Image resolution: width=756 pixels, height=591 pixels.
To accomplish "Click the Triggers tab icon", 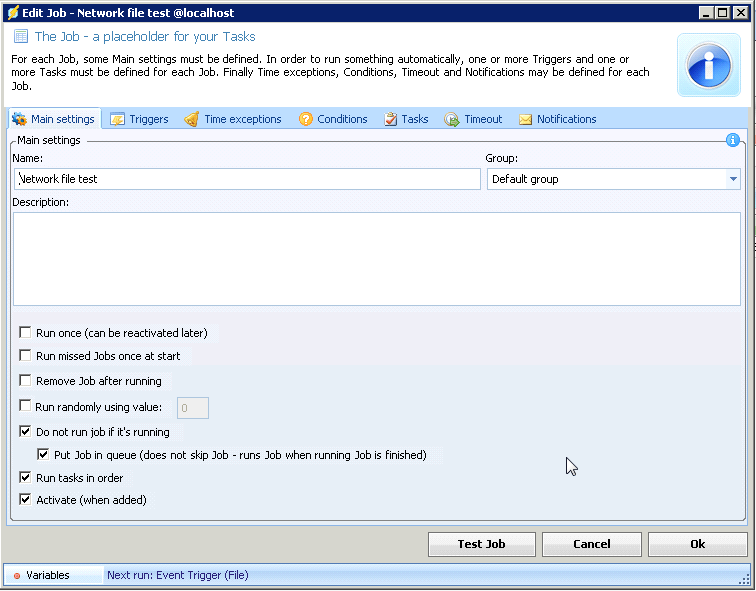I will tap(118, 119).
